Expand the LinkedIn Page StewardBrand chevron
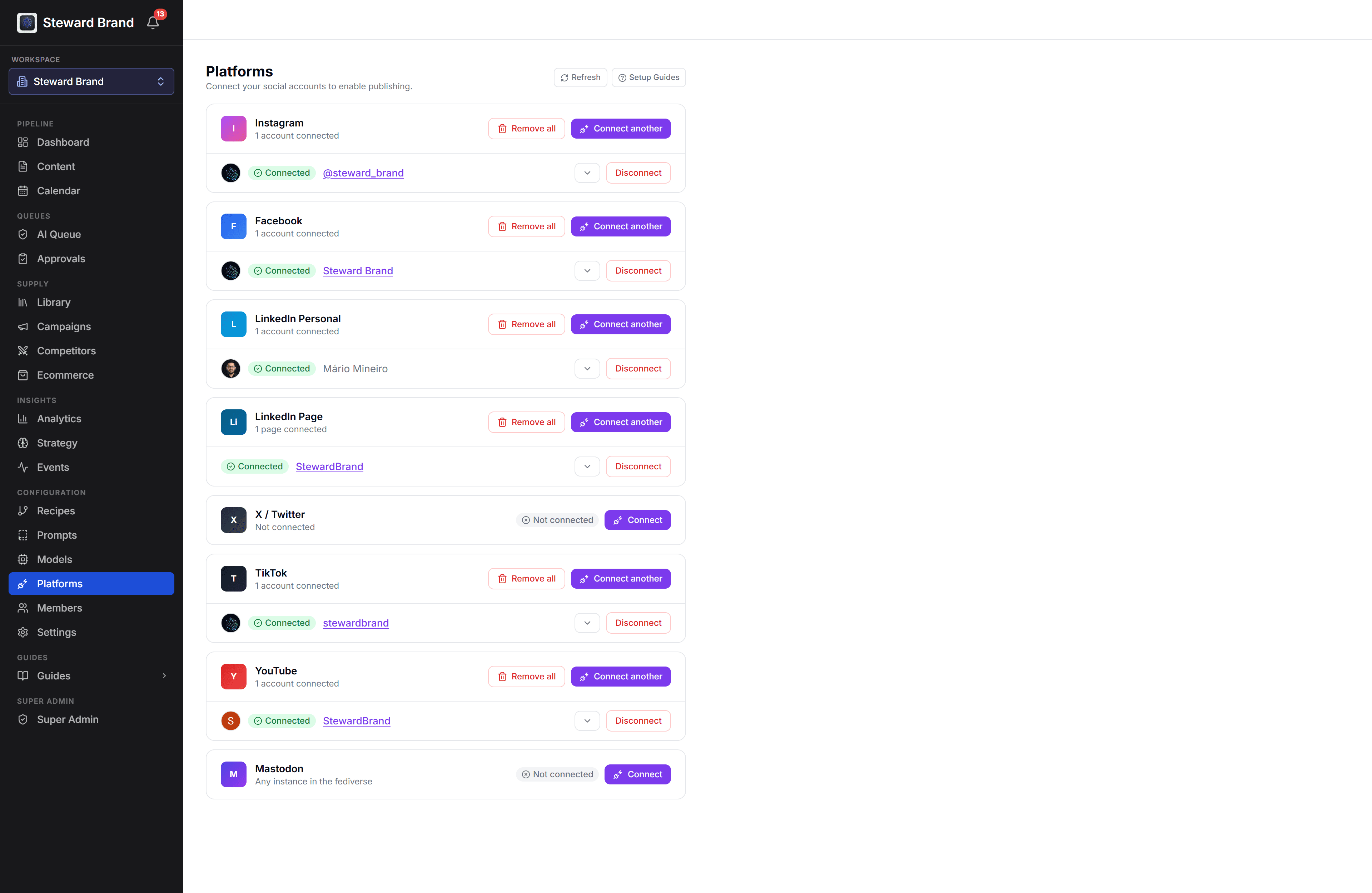 pos(587,467)
